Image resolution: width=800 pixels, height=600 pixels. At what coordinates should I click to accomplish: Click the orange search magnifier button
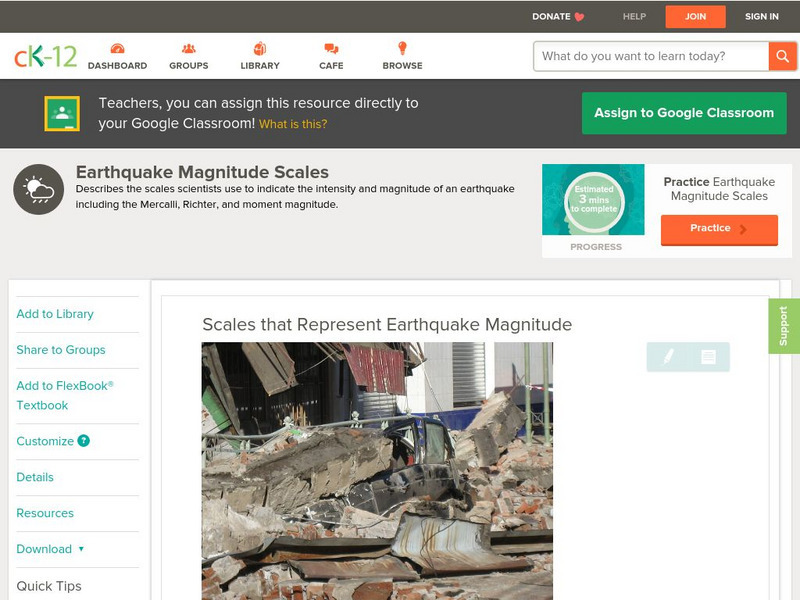pos(782,56)
